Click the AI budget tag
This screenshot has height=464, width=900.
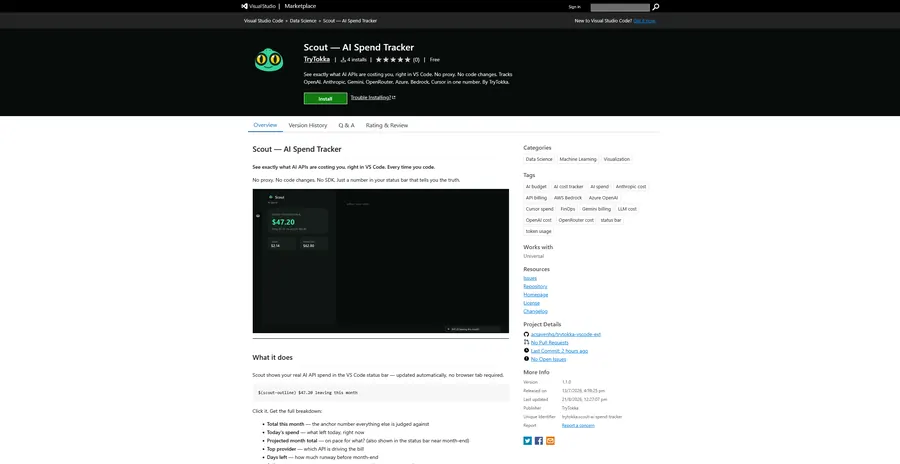[x=536, y=187]
